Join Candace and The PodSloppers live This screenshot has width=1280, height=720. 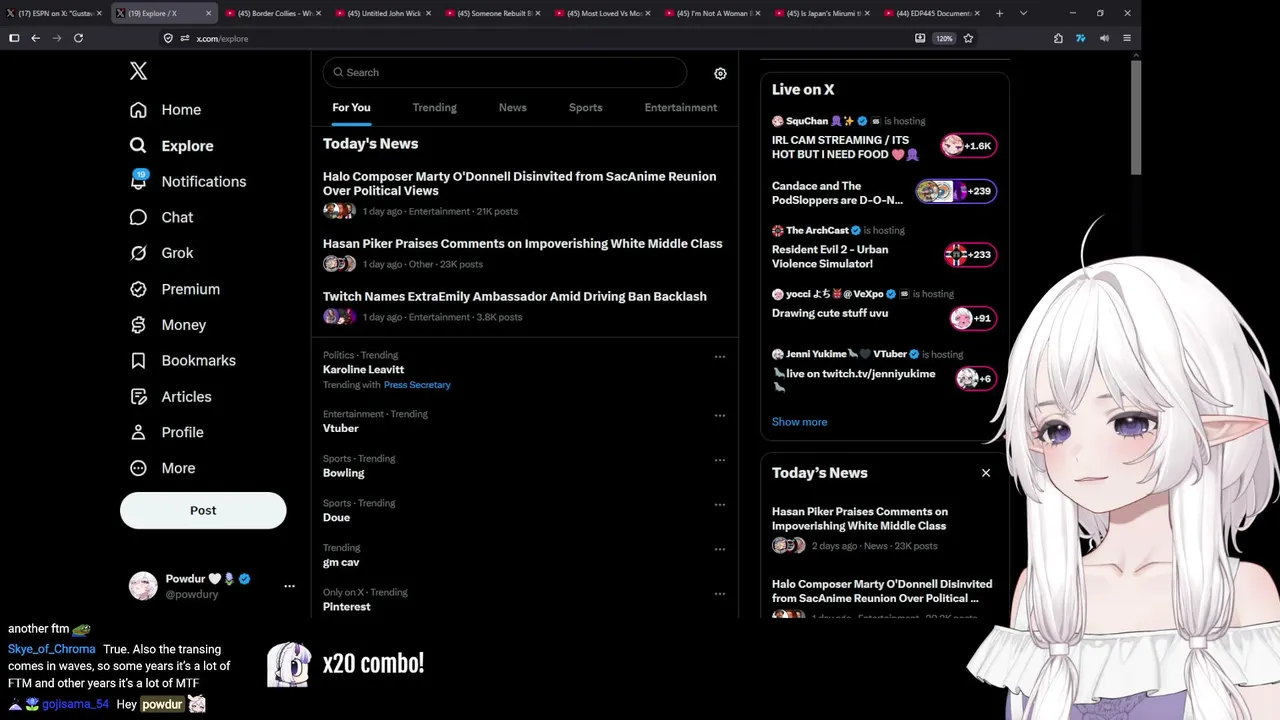[x=884, y=193]
